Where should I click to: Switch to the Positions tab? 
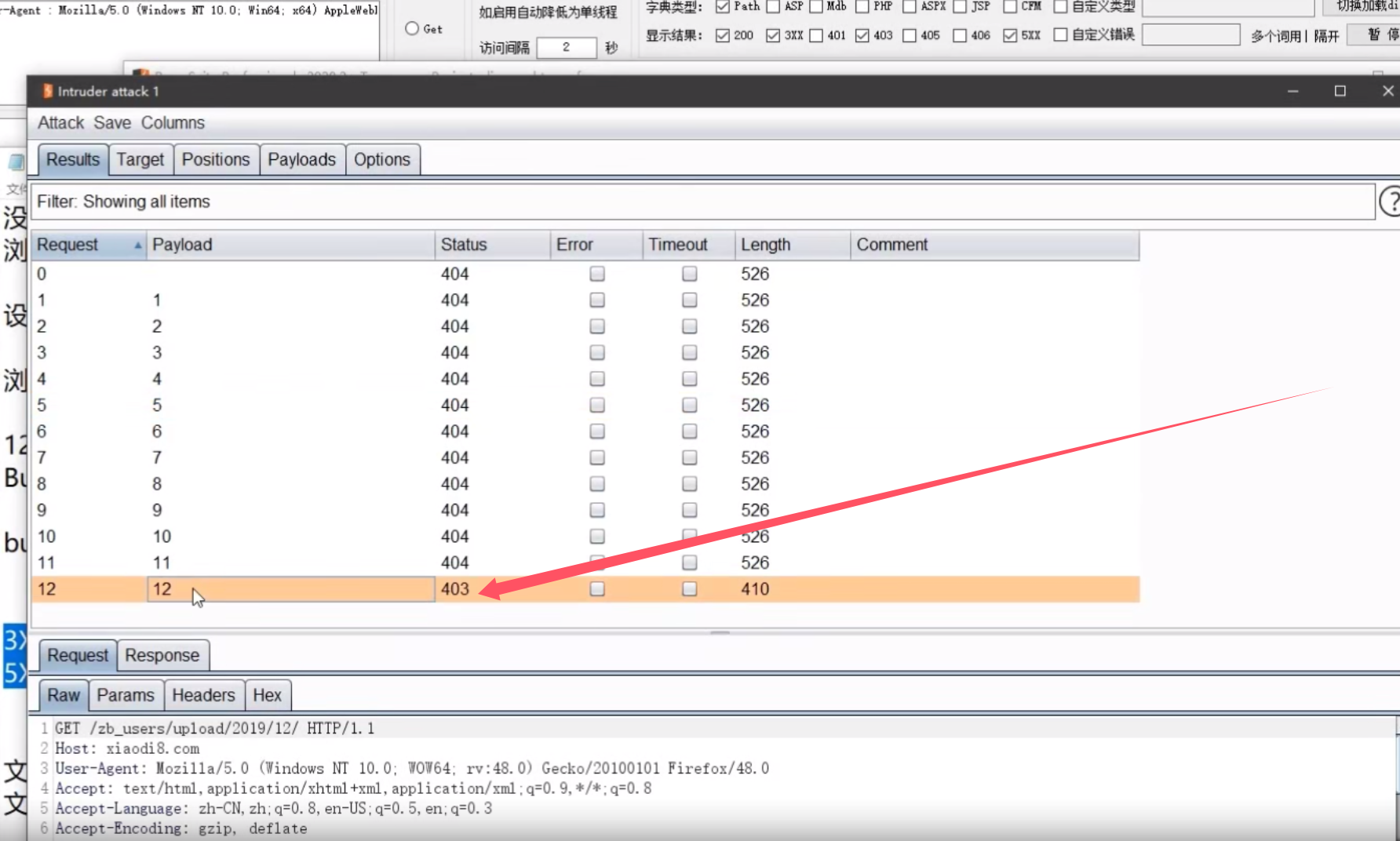click(216, 159)
